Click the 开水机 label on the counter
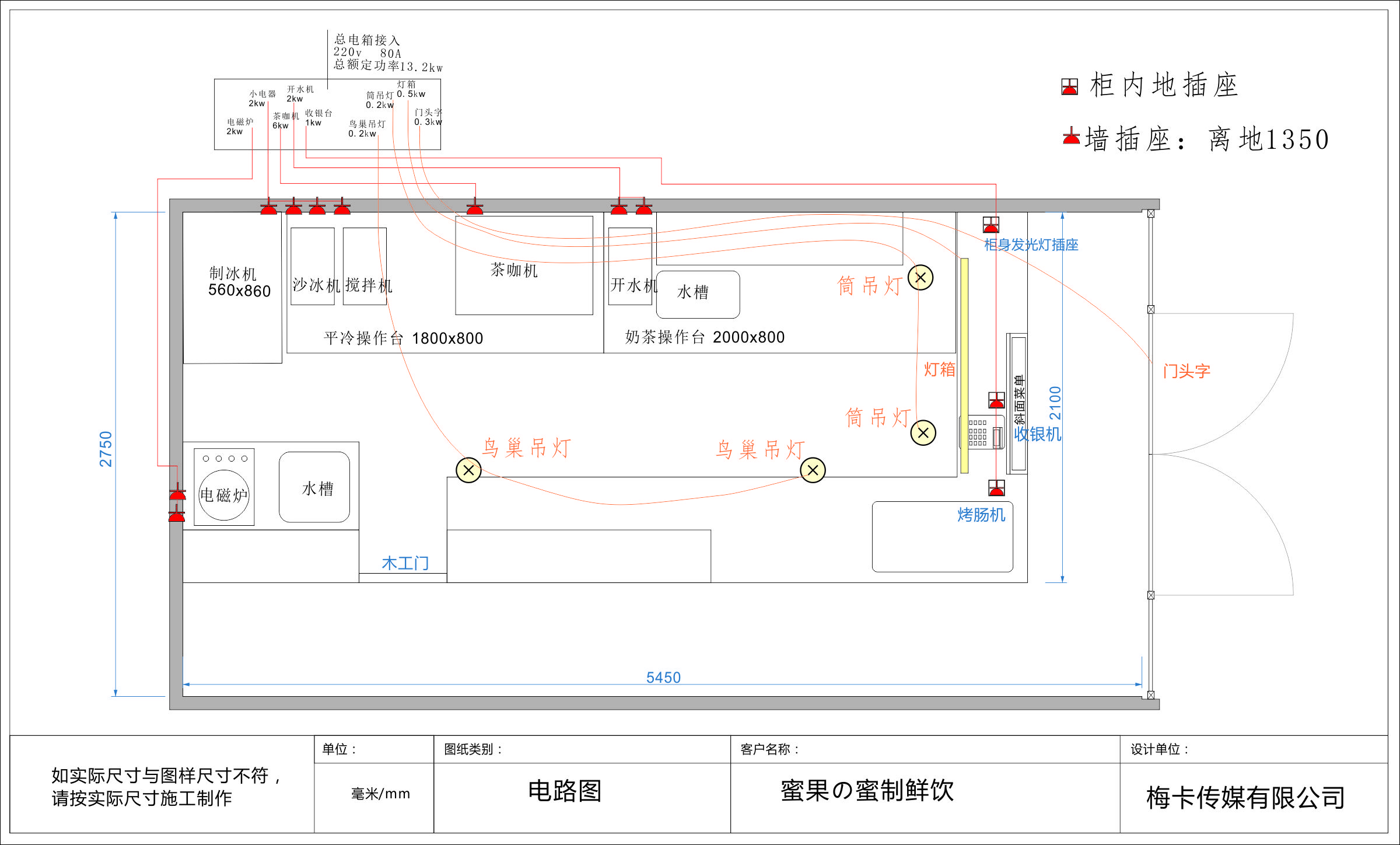The height and width of the screenshot is (845, 1400). pos(634,285)
